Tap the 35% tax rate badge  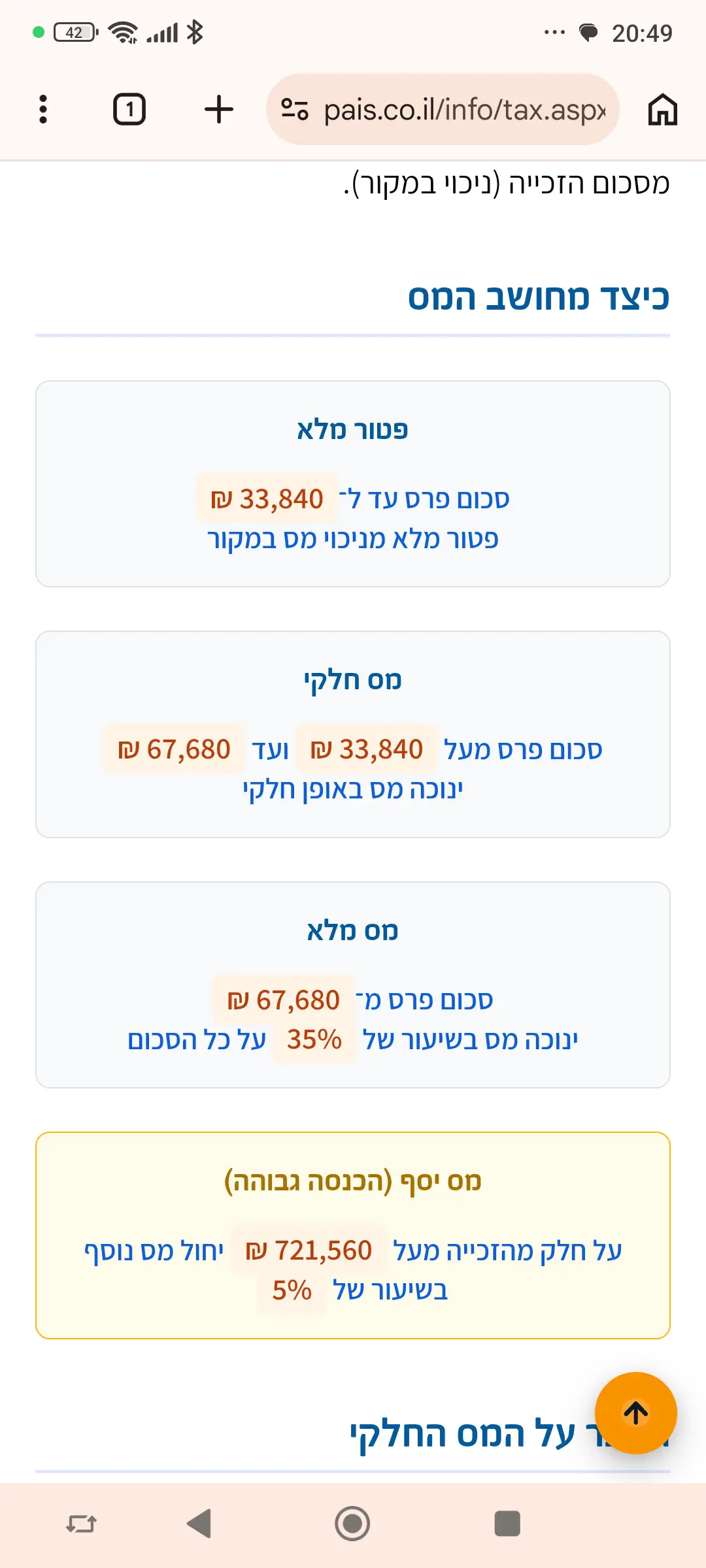(x=314, y=1039)
